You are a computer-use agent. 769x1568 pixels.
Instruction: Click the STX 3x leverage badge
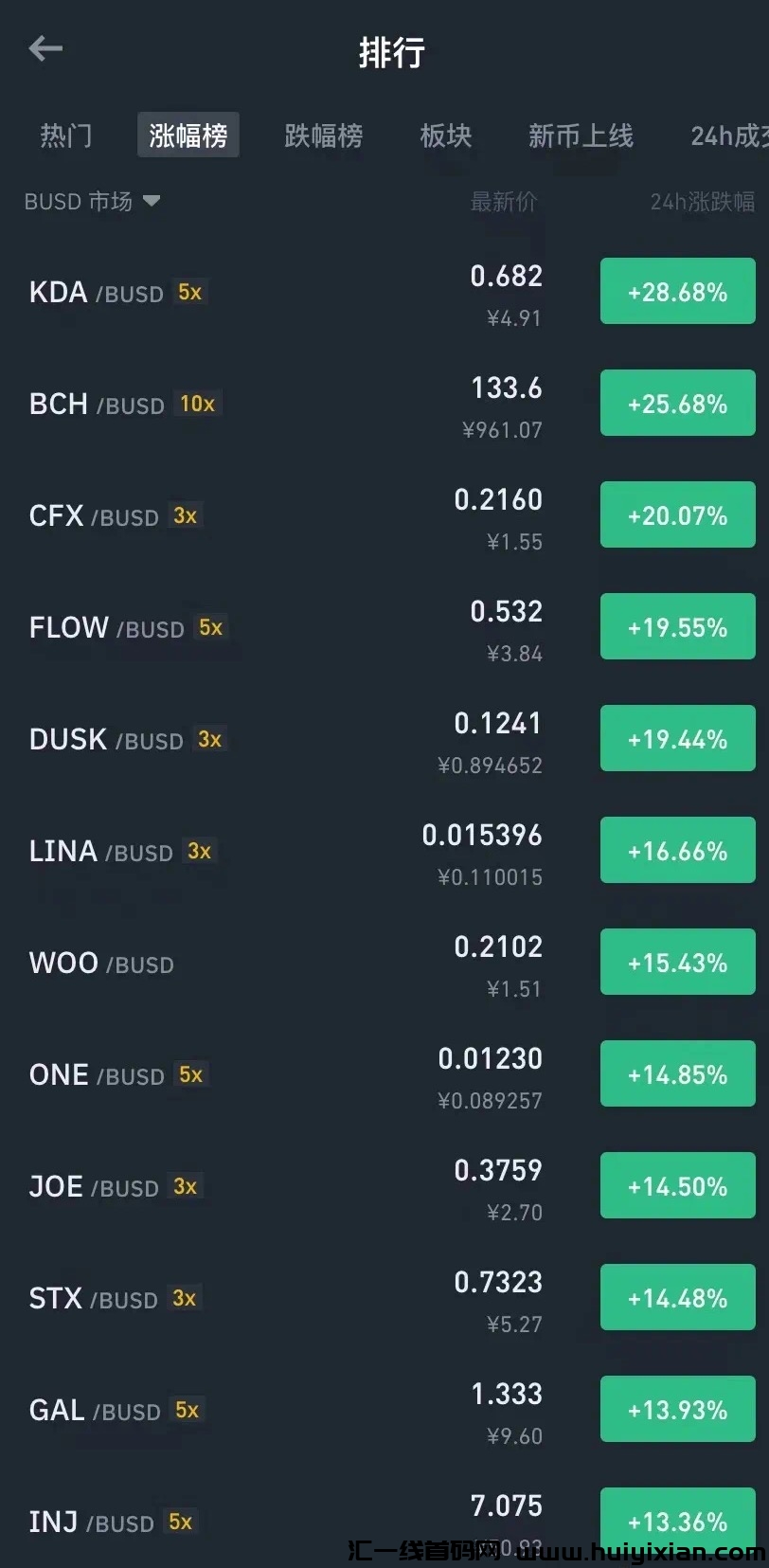click(x=184, y=1298)
